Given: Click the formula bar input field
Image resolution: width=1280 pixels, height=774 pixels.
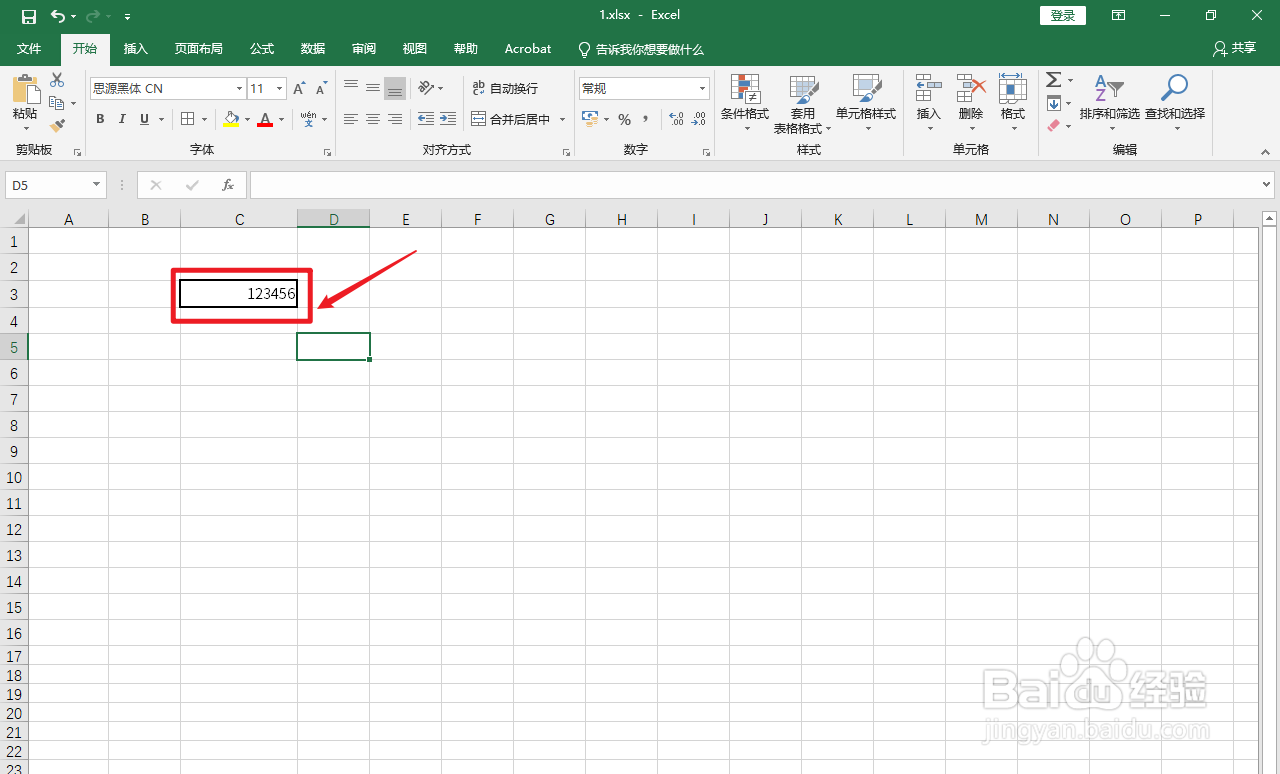Looking at the screenshot, I should (x=755, y=185).
